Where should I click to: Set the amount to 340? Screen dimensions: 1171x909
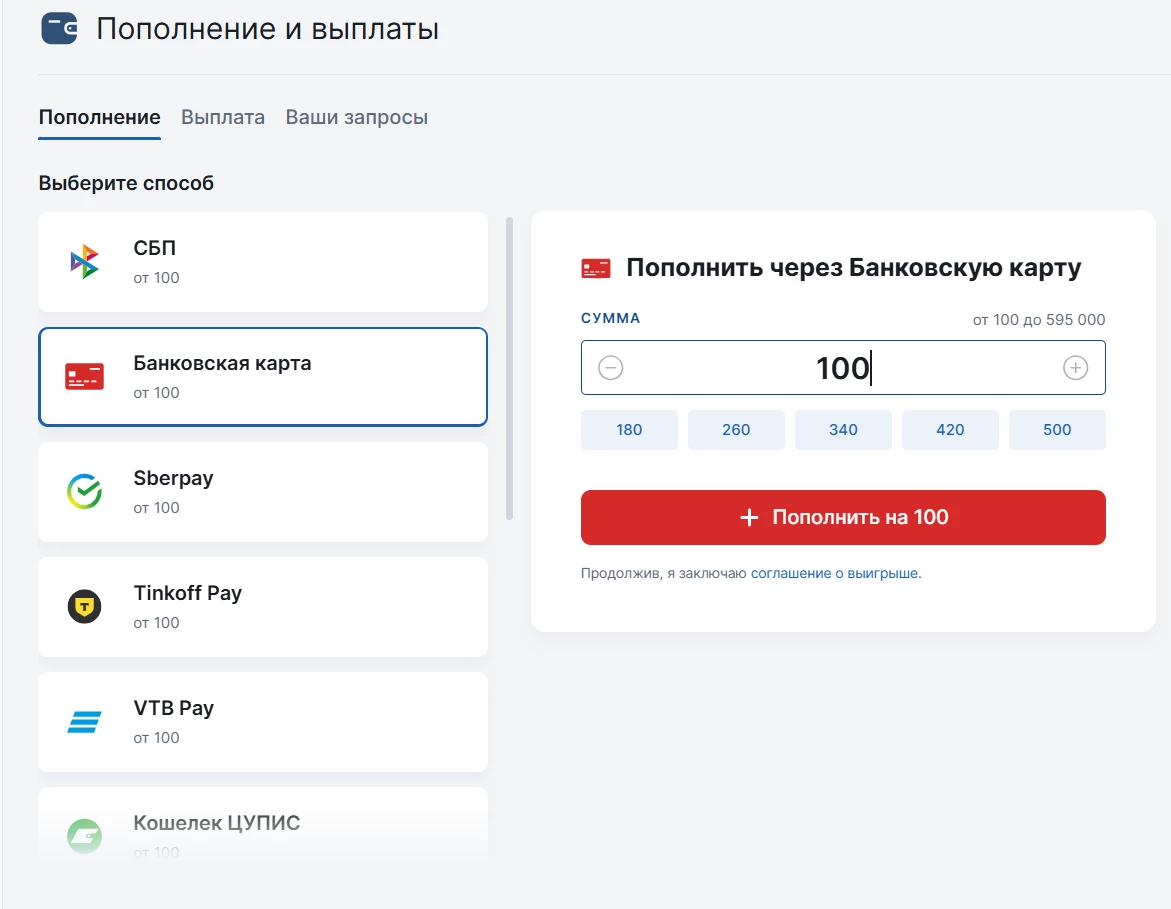[x=843, y=429]
